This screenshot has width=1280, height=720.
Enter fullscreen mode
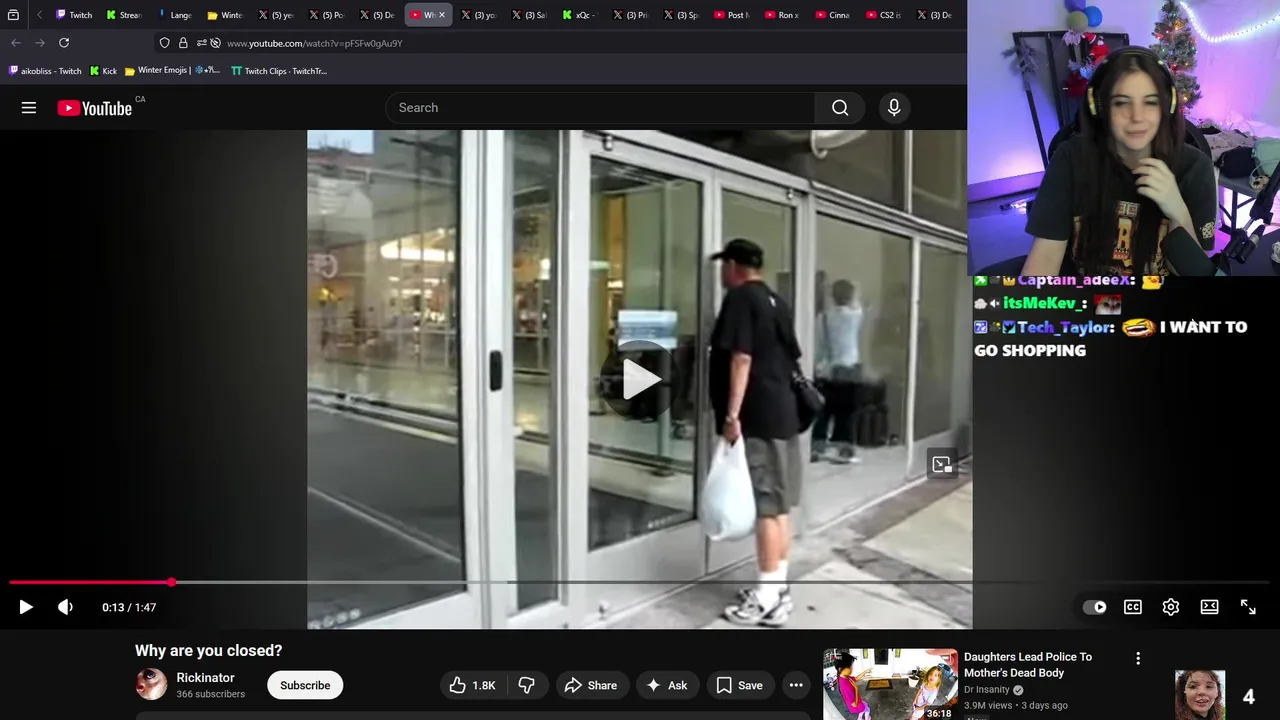point(1248,607)
